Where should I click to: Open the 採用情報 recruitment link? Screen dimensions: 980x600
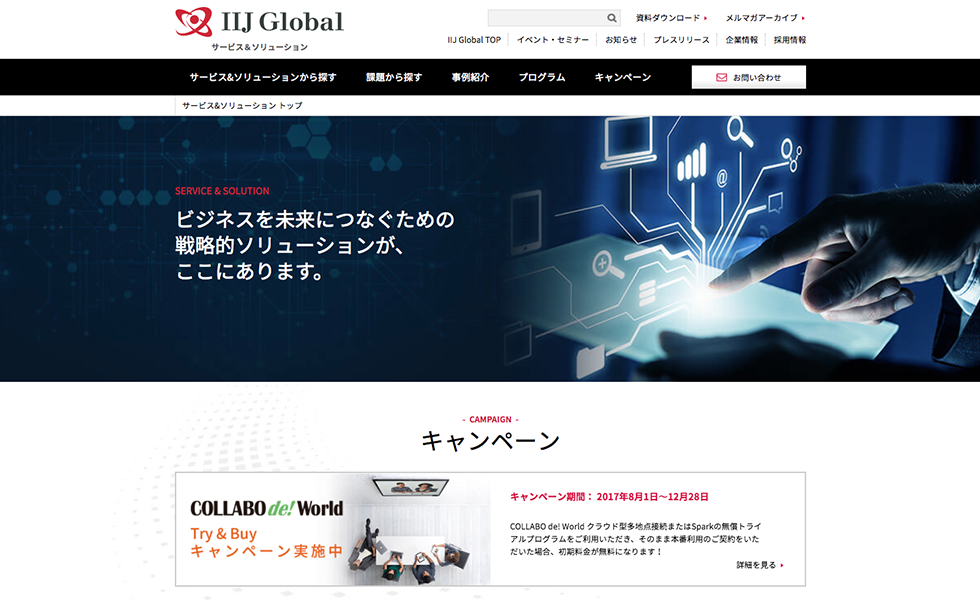coord(789,40)
